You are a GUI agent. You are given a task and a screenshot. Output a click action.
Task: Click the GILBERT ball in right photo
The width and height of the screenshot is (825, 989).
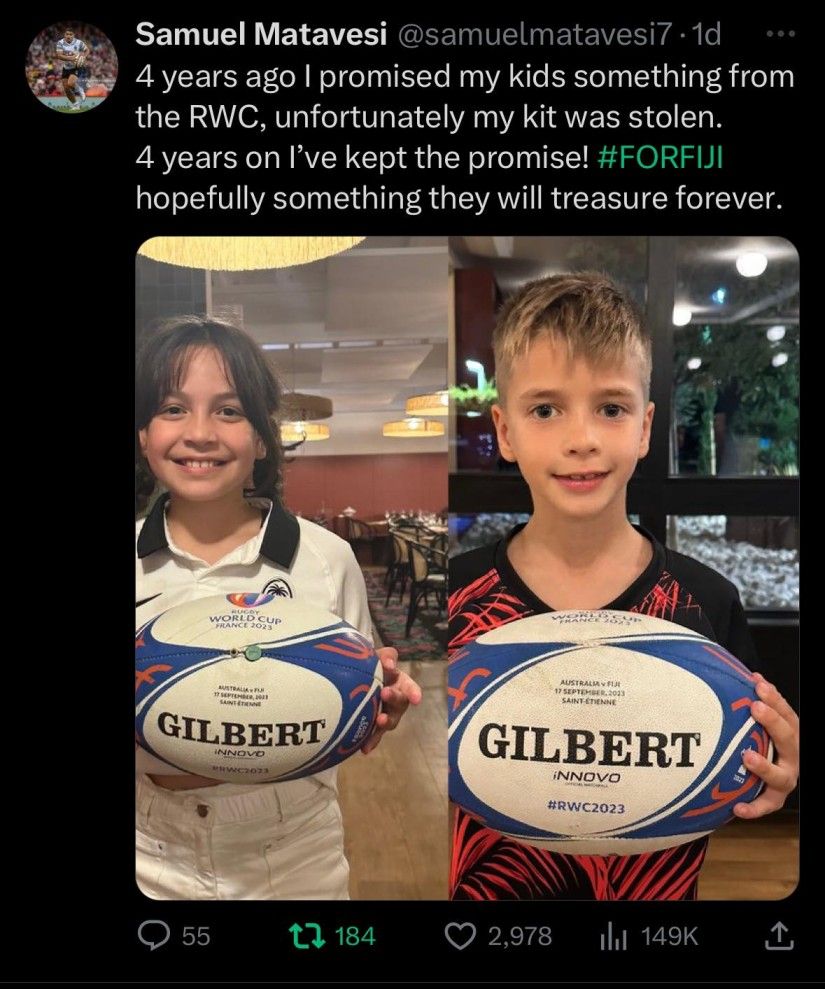tap(609, 732)
